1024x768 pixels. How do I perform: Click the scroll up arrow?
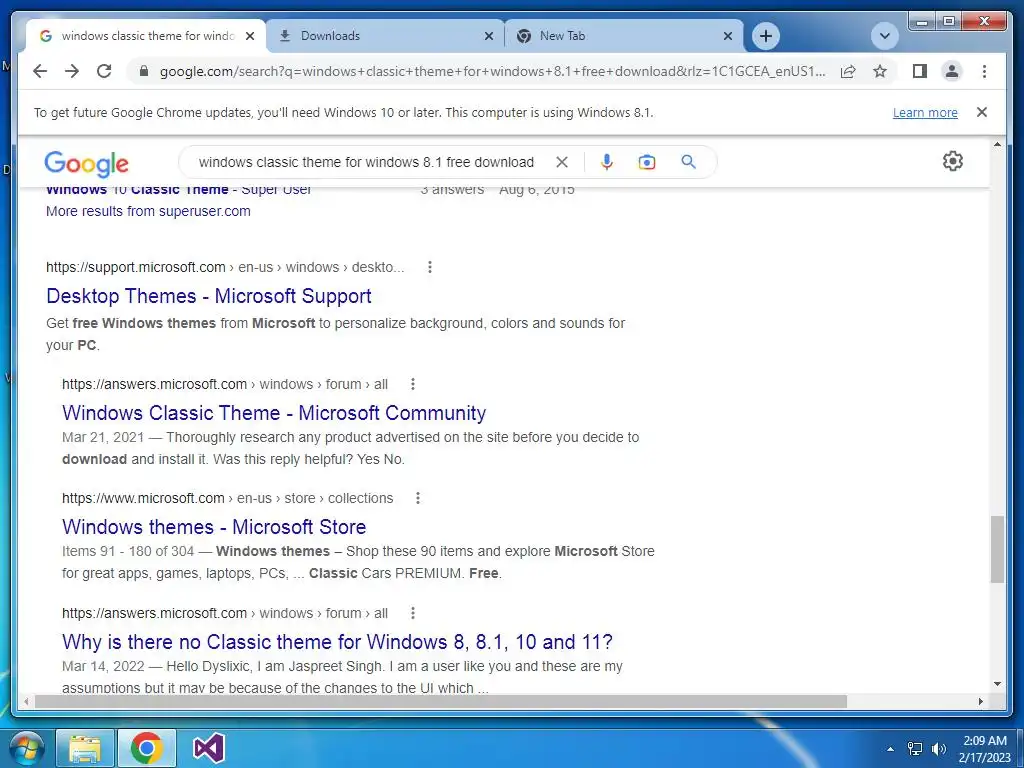997,144
